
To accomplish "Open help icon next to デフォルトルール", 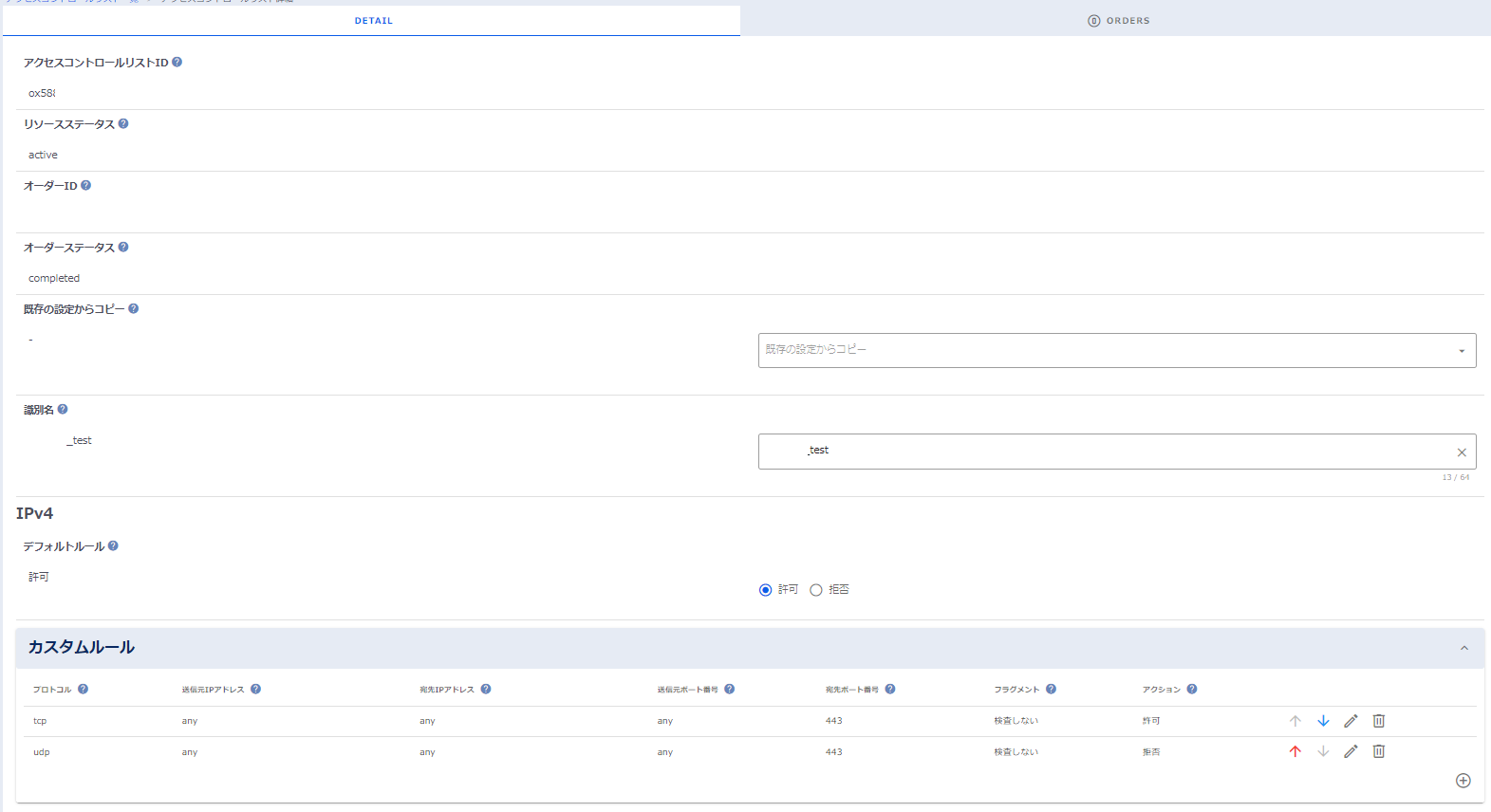I will (113, 546).
